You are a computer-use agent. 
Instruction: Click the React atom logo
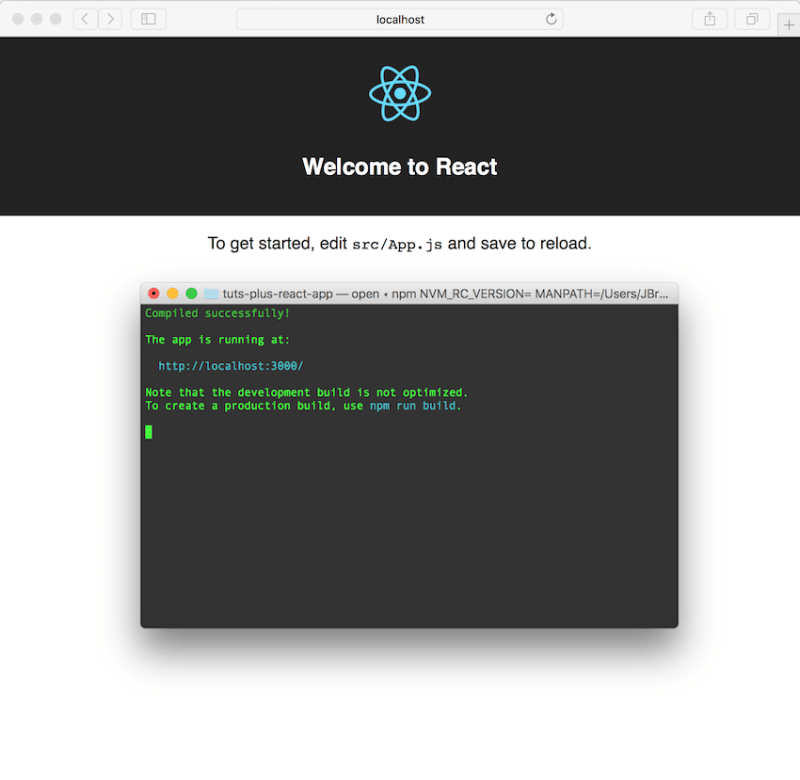400,93
